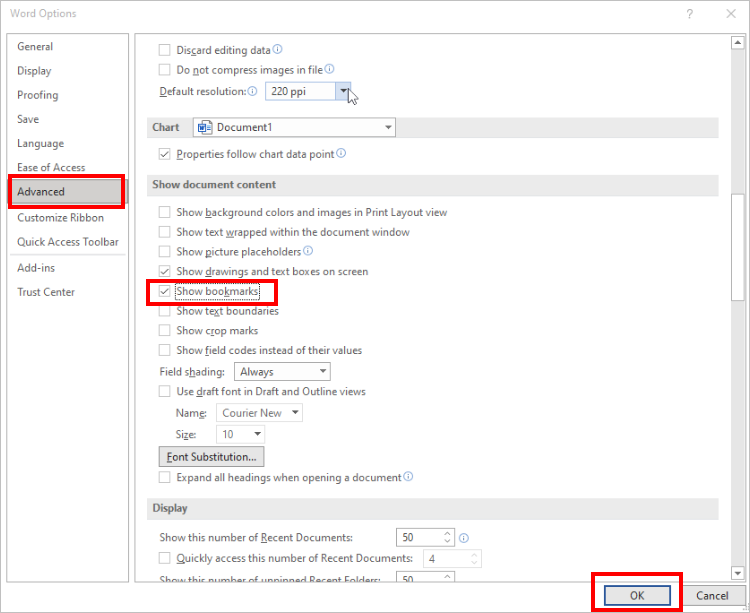Open the draft font Name Courier New dropdown
This screenshot has width=750, height=613.
point(259,413)
